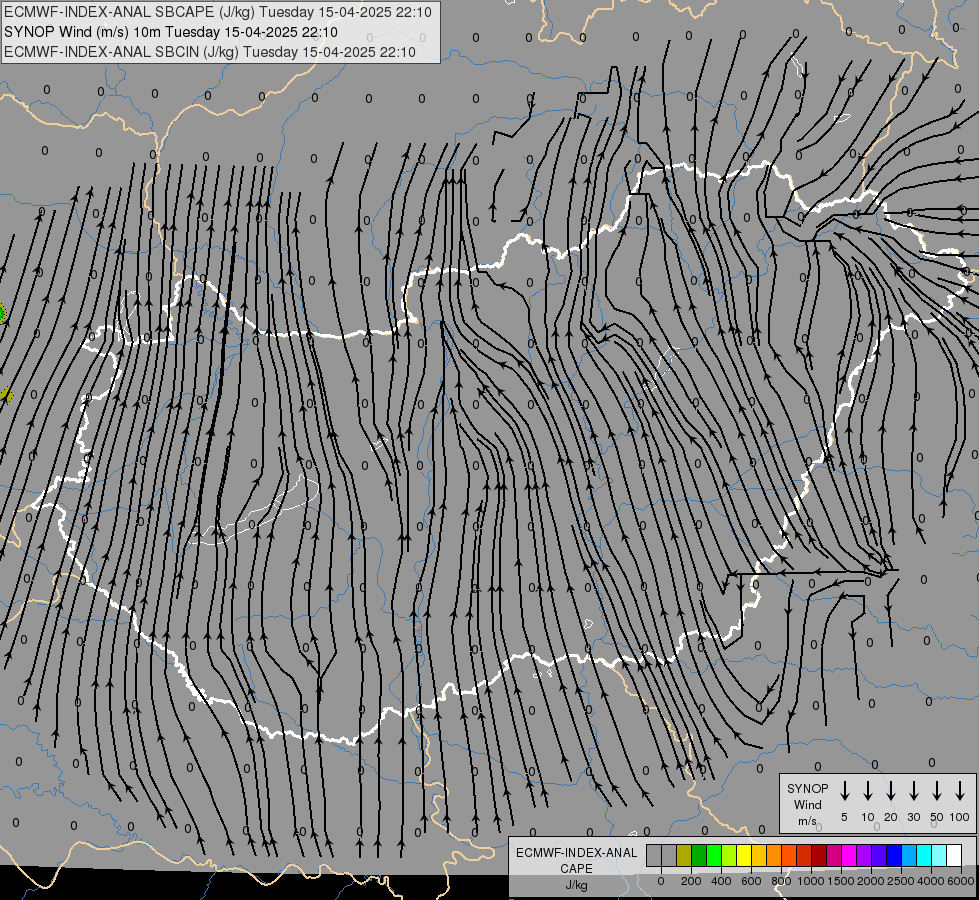Click the '2000' CAPE scale label
Screen dimensions: 979x900
coord(871,881)
